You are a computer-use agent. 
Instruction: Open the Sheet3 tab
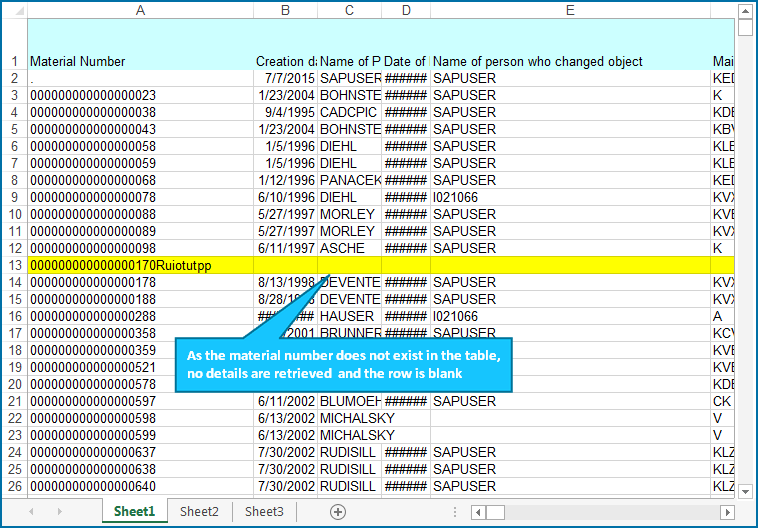[264, 512]
